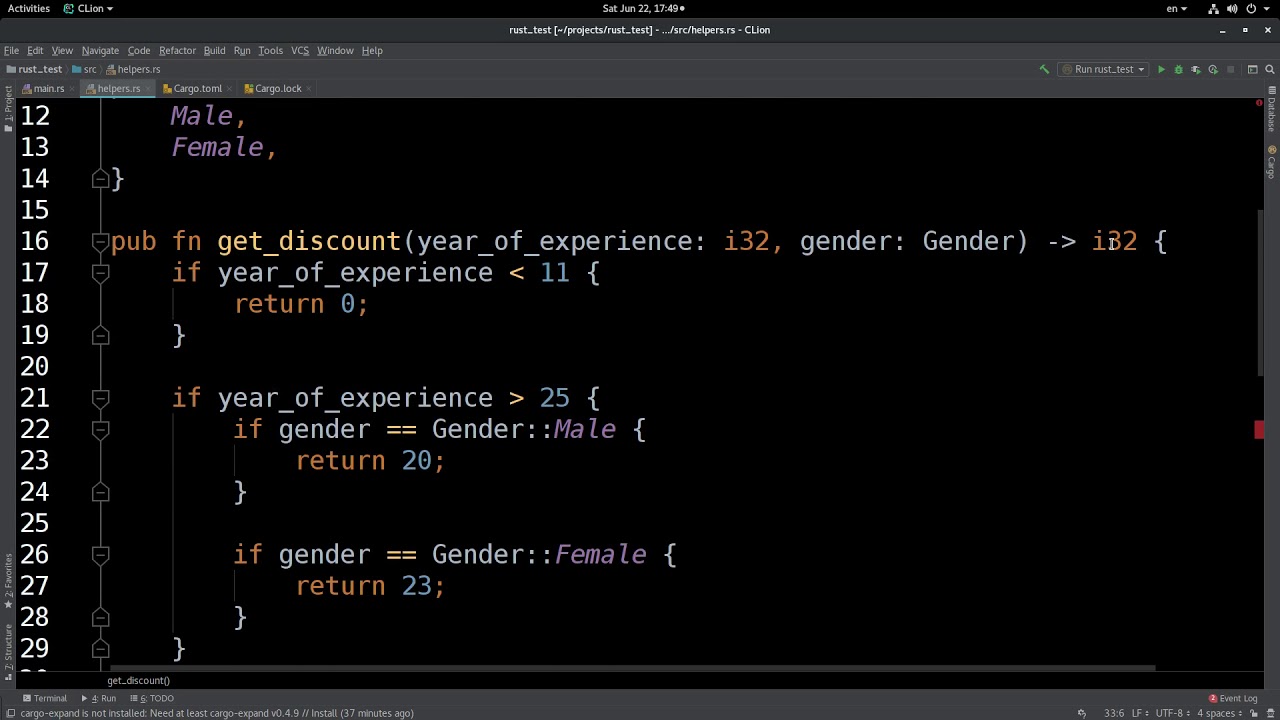Open the File menu
Screen dimensions: 1280x720
[x=11, y=50]
